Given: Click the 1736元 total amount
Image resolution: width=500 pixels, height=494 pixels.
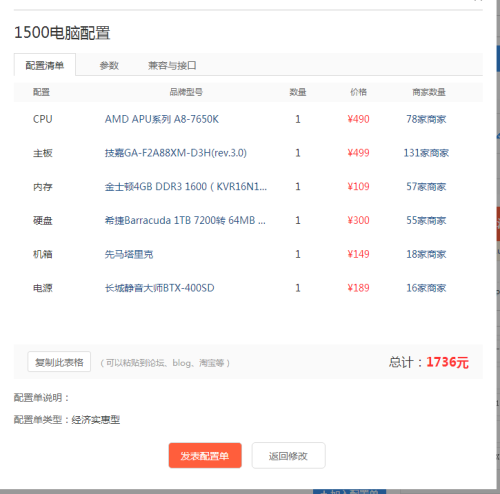Looking at the screenshot, I should point(447,362).
